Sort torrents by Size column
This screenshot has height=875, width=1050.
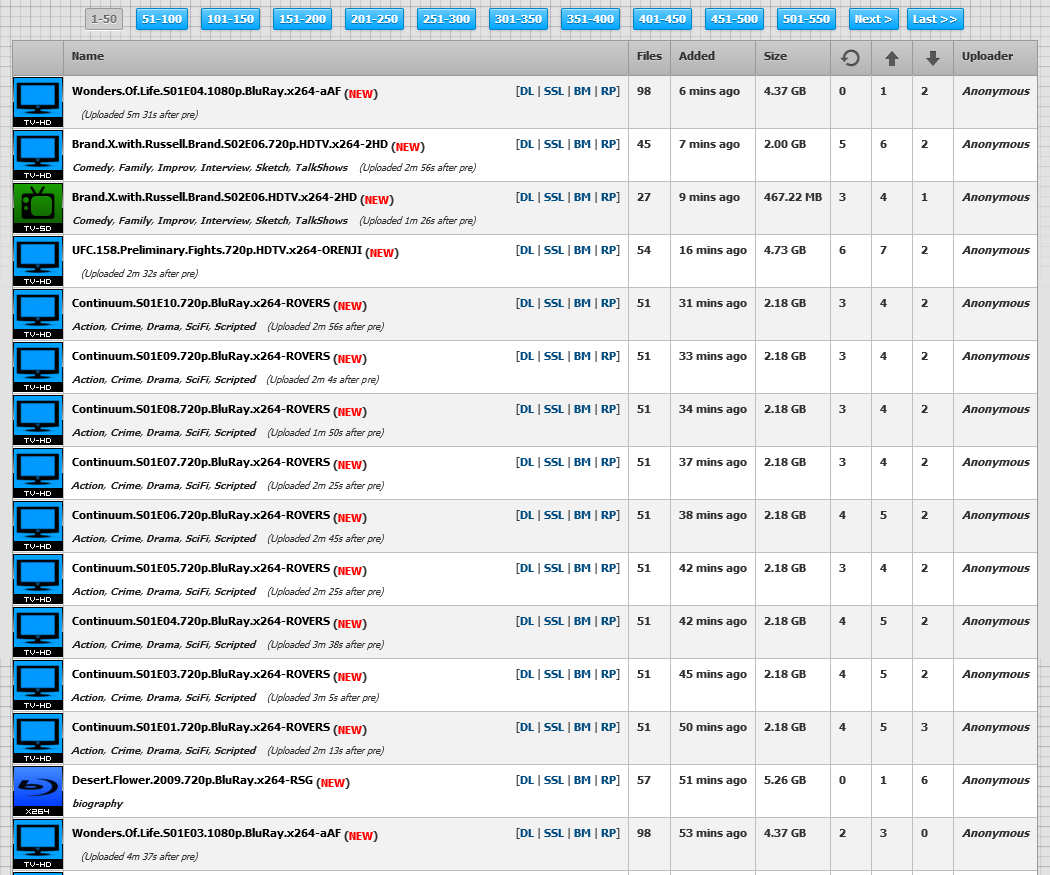click(x=775, y=56)
